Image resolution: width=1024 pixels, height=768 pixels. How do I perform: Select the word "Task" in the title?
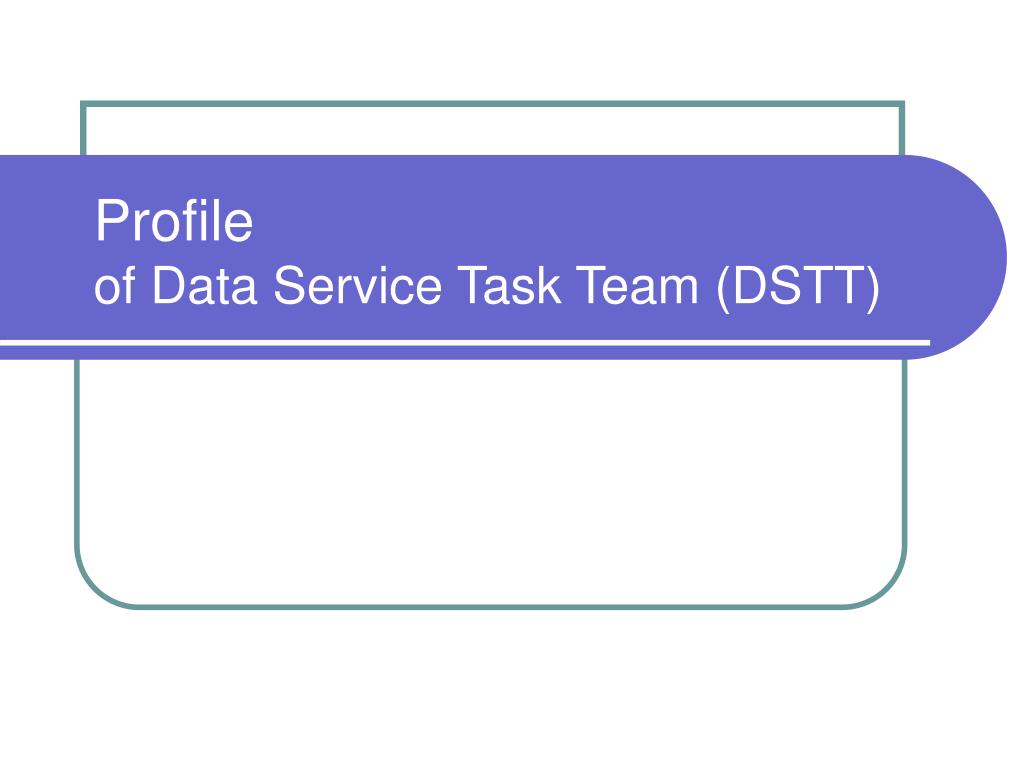tap(509, 285)
